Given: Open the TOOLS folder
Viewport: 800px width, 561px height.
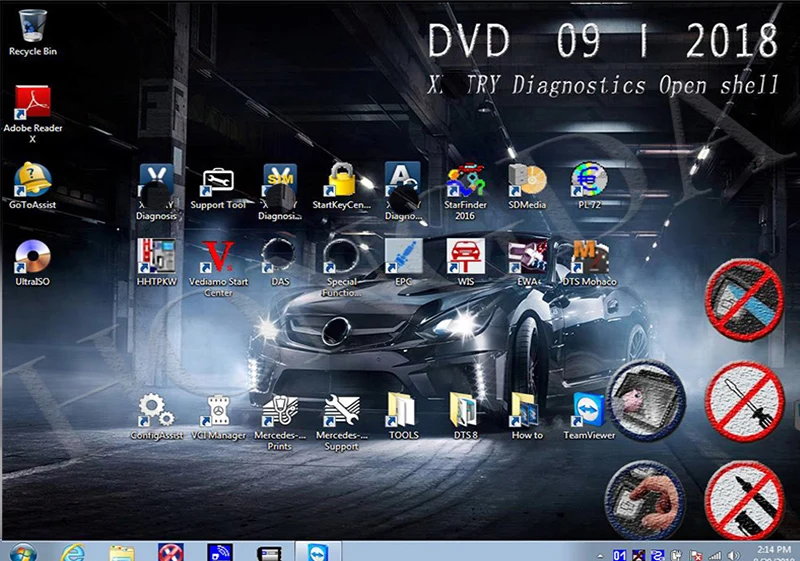Looking at the screenshot, I should 404,417.
